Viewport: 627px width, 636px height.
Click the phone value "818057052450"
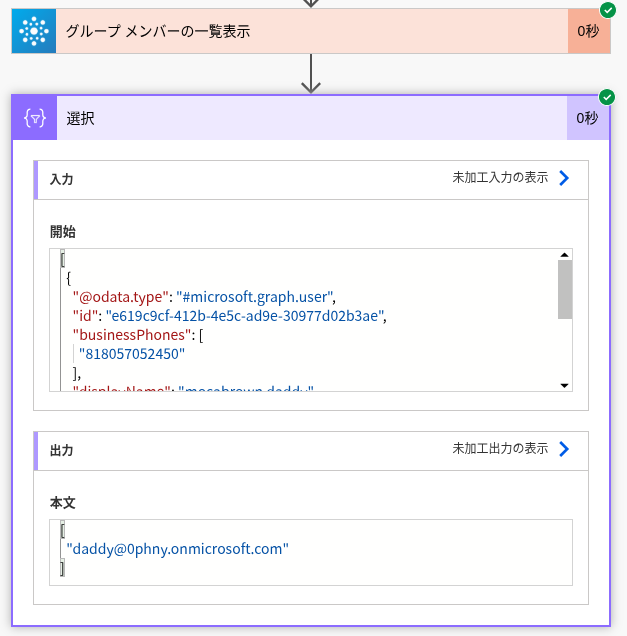point(132,354)
